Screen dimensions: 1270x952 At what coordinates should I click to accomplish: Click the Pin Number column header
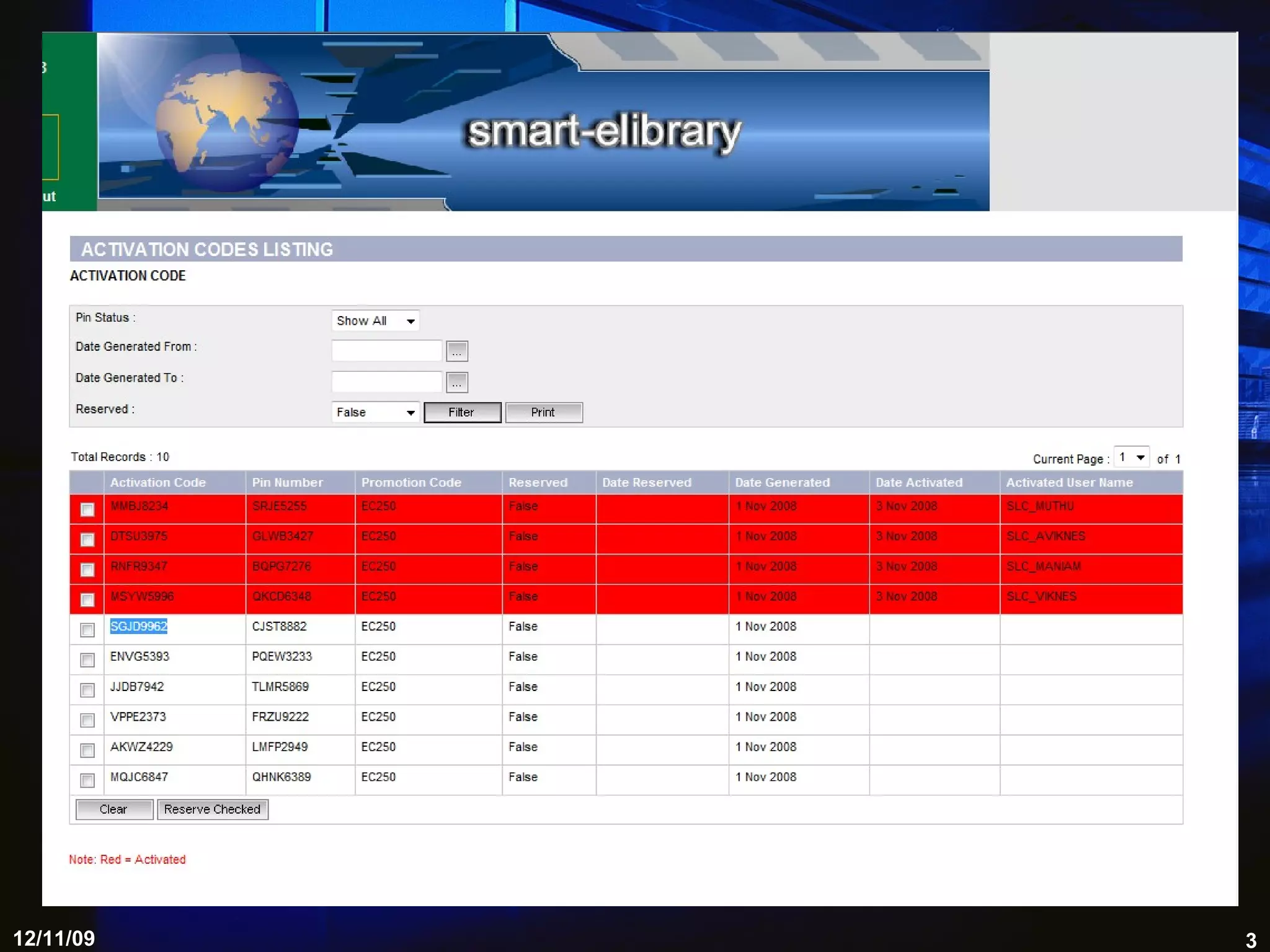click(x=287, y=482)
